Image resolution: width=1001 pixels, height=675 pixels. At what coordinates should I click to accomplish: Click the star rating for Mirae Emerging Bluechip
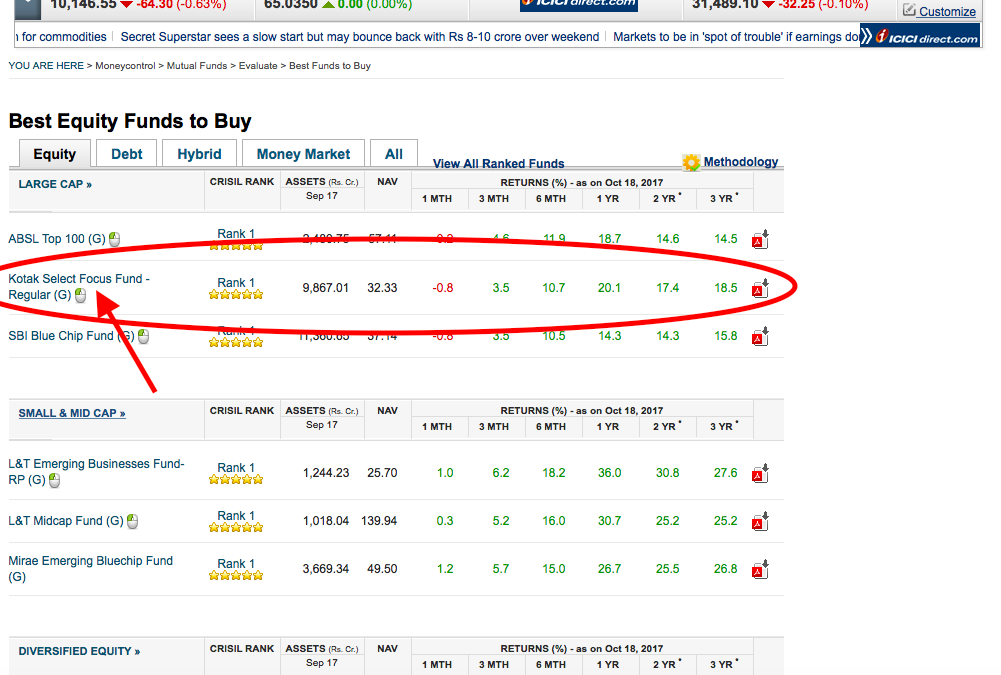pos(236,575)
